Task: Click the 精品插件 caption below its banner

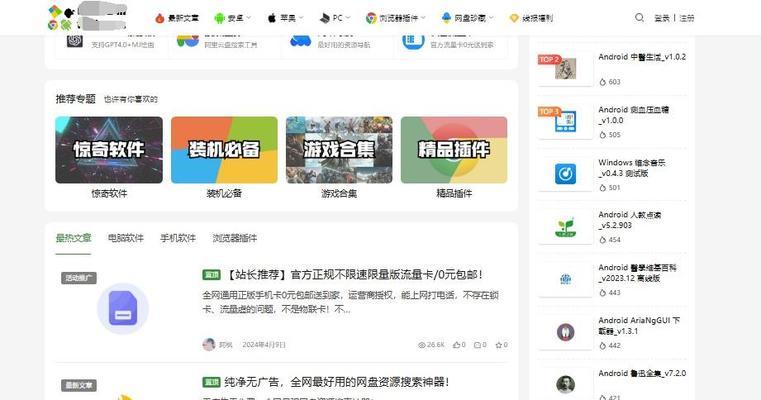Action: click(x=454, y=193)
